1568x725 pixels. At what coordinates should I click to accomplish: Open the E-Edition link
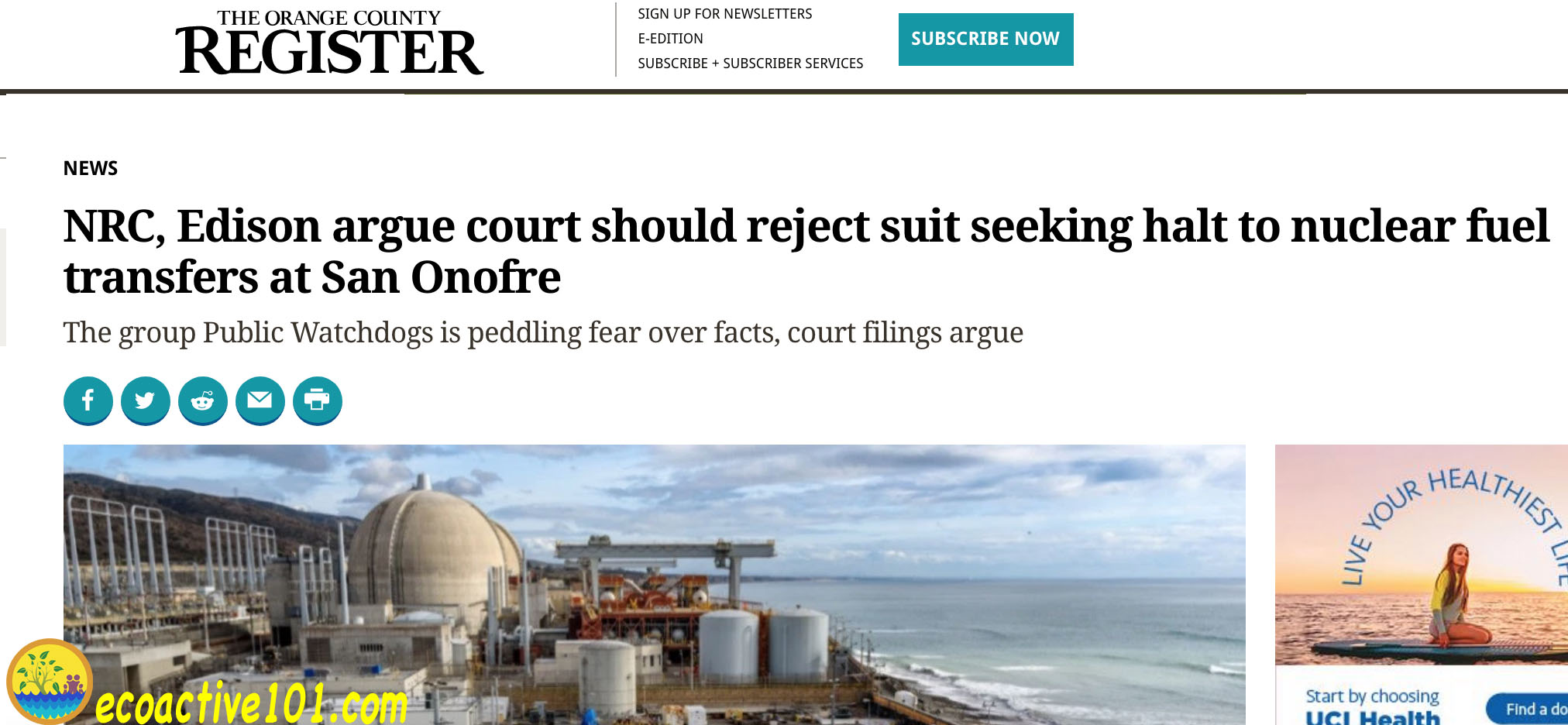[670, 39]
